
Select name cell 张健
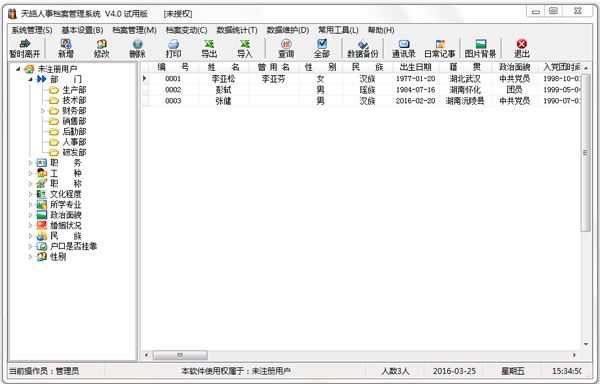point(223,101)
